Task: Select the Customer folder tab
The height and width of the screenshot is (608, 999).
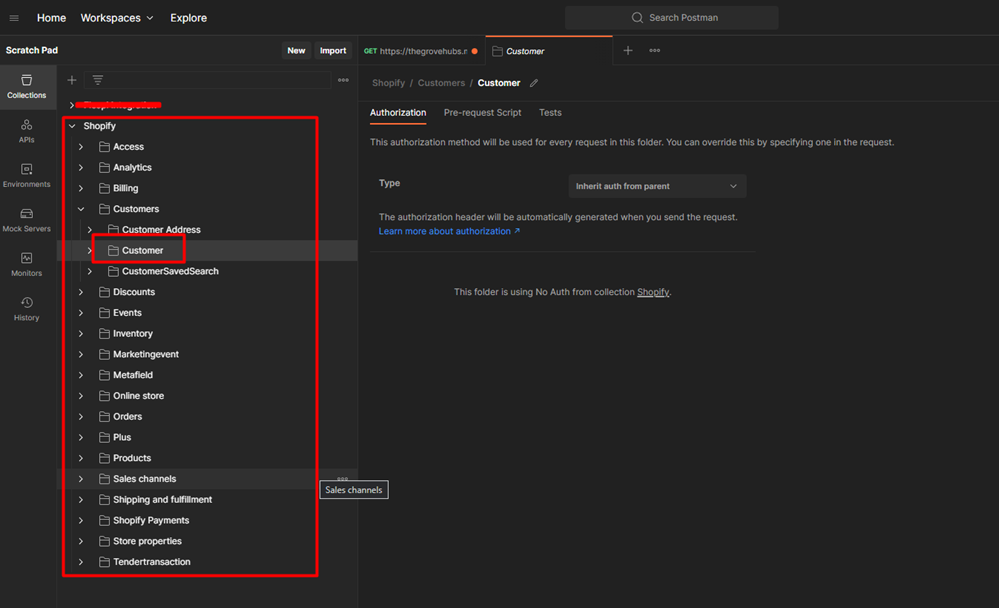Action: click(549, 51)
